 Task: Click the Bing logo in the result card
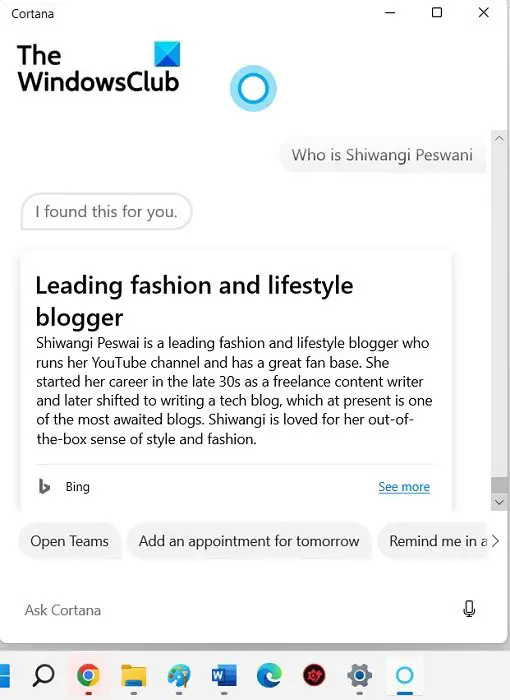44,487
